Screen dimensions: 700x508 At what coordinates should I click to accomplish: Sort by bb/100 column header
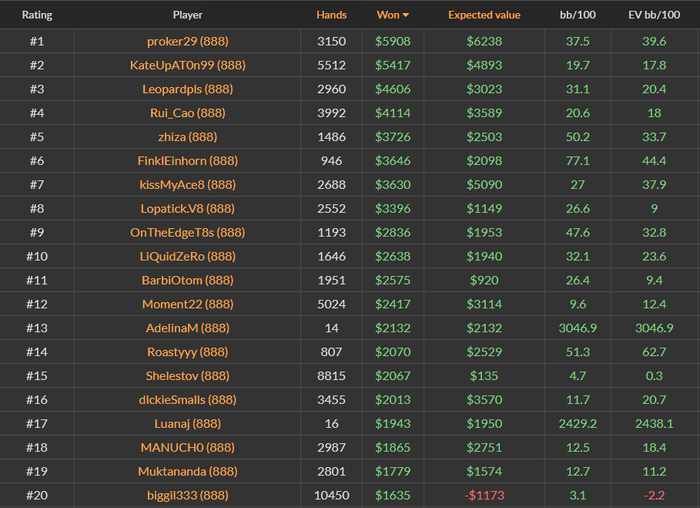pos(577,16)
